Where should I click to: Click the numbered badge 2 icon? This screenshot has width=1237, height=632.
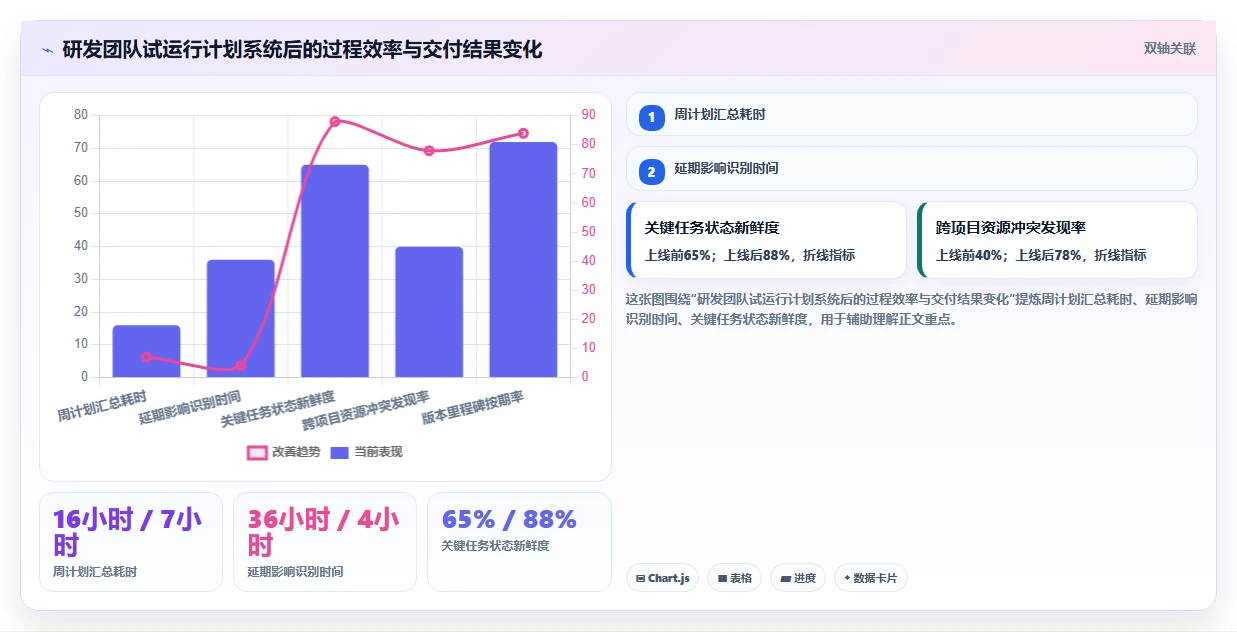pos(652,172)
